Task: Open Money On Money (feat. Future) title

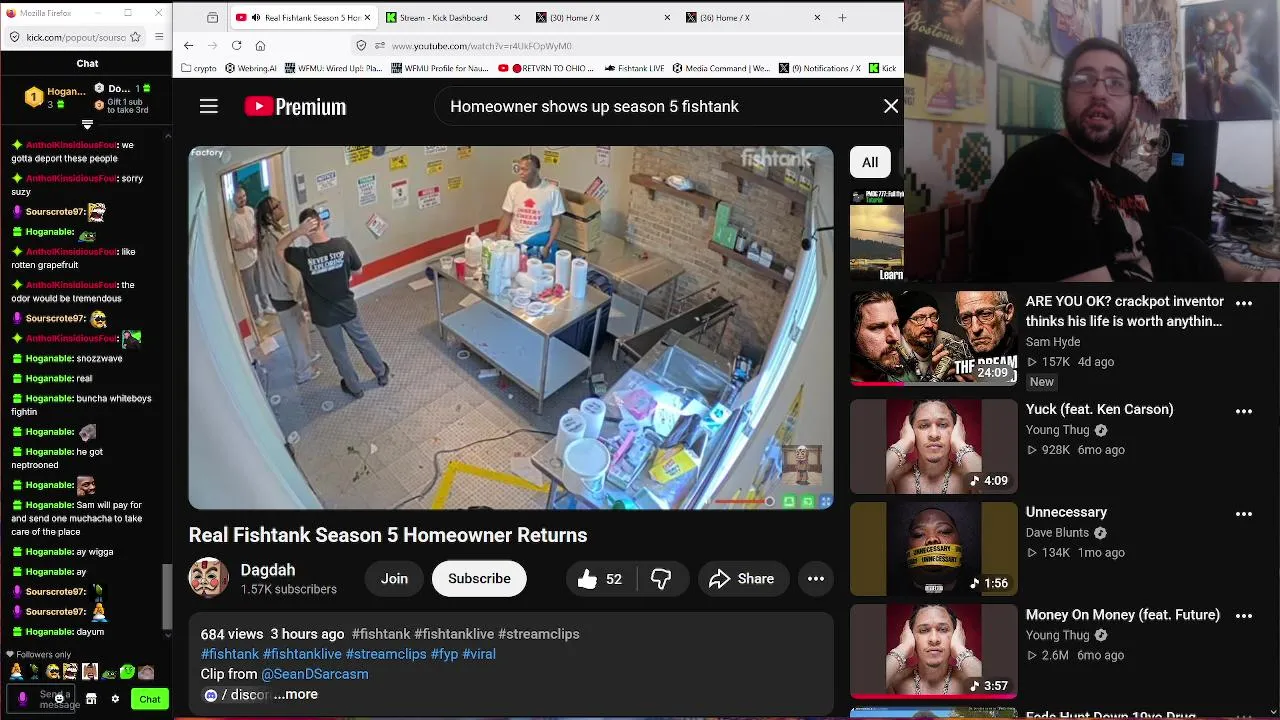Action: (x=1123, y=615)
